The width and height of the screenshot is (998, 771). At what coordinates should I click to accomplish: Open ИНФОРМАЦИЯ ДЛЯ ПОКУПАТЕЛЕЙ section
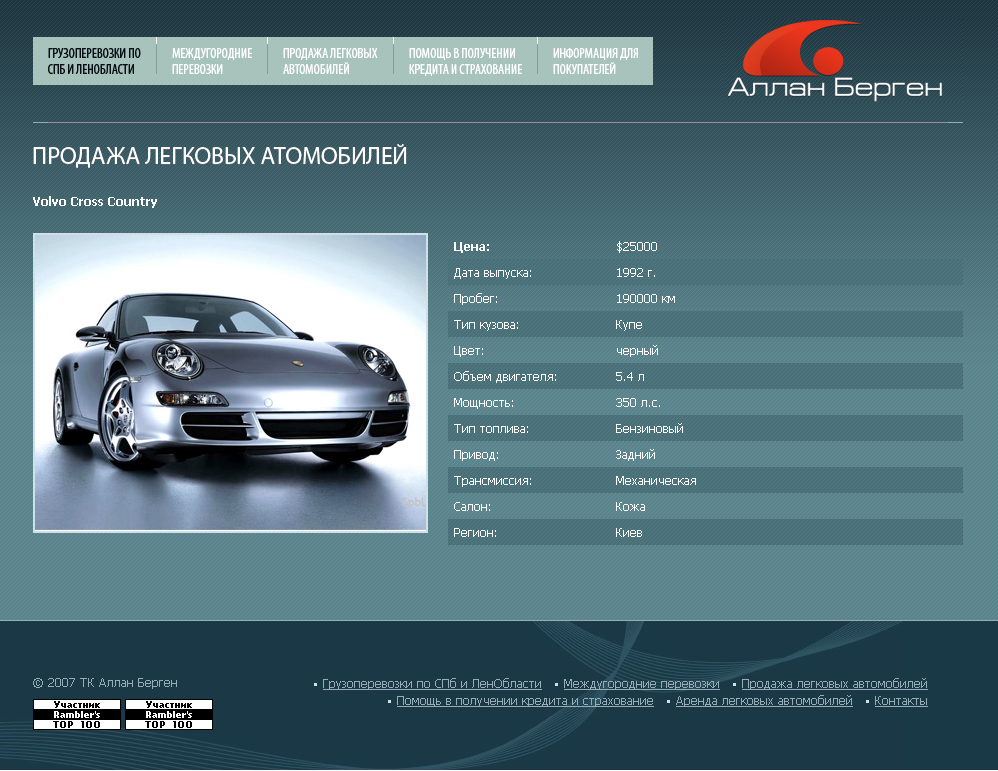[x=594, y=61]
